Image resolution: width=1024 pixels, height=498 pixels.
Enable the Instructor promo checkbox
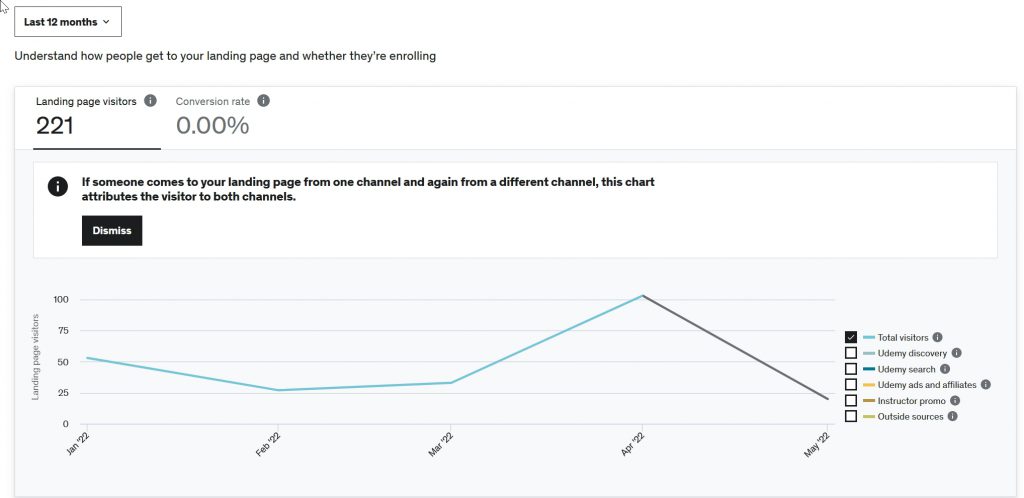851,400
